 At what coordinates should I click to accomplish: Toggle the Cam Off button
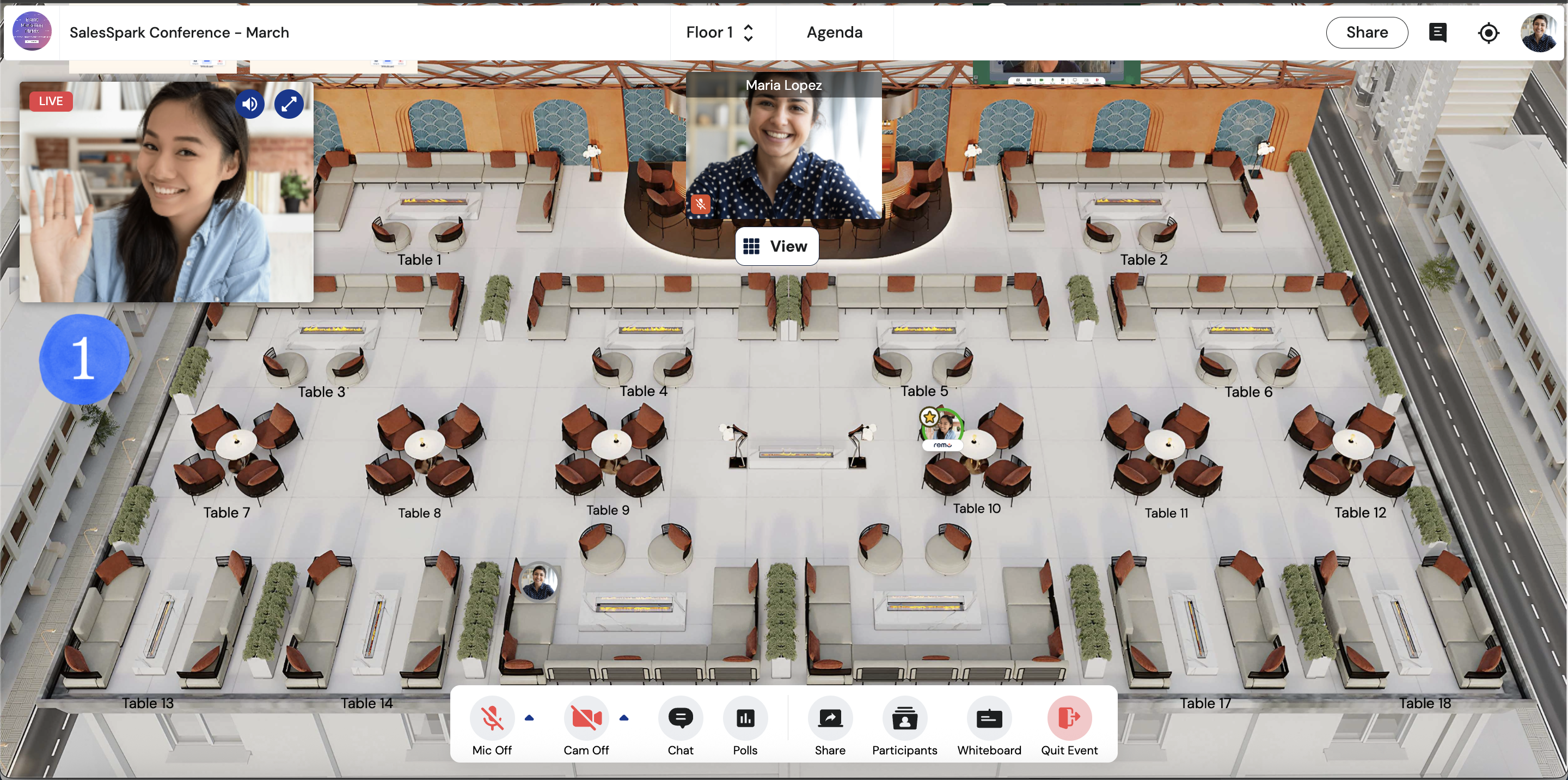(x=586, y=718)
